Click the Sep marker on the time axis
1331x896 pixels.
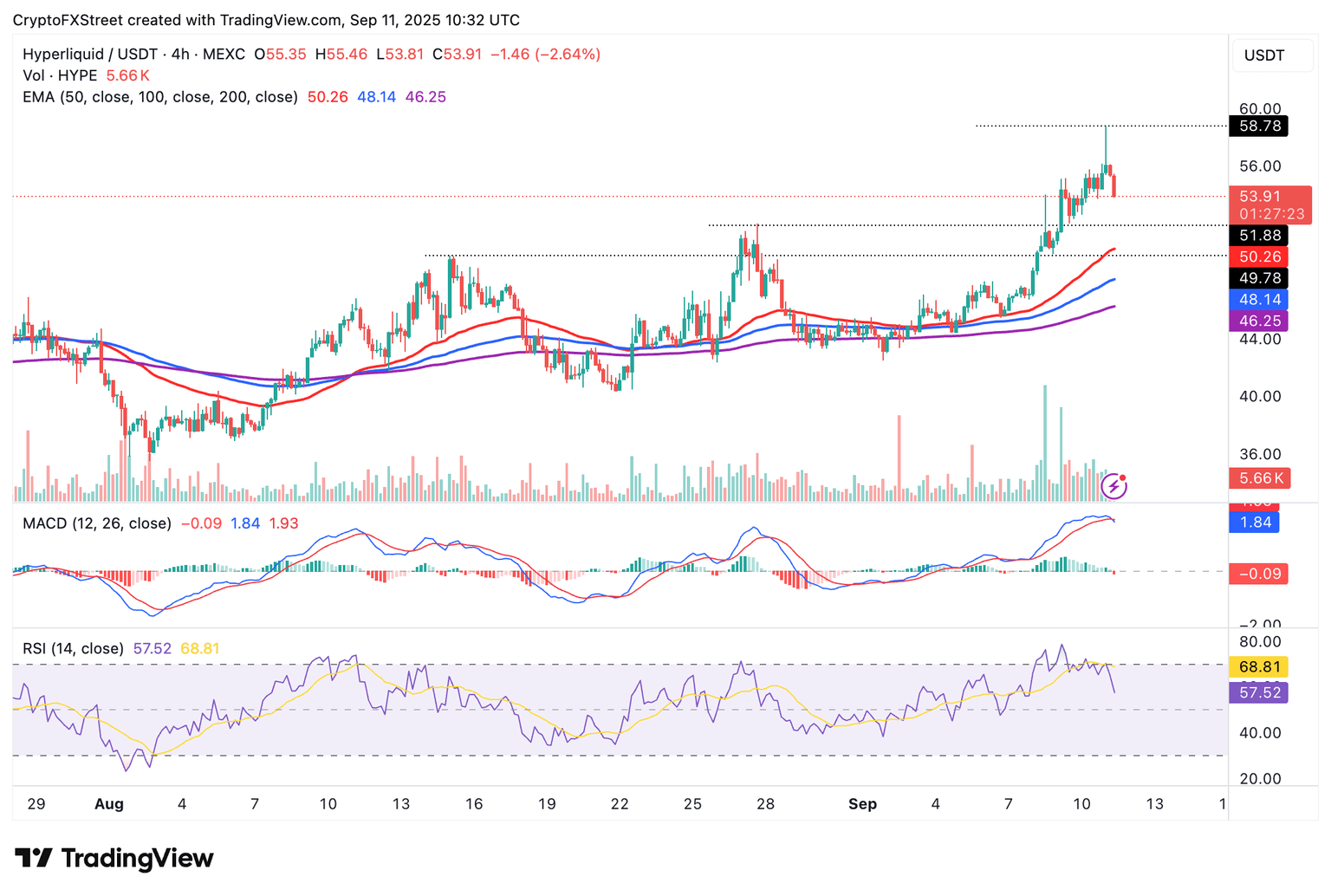[x=862, y=804]
